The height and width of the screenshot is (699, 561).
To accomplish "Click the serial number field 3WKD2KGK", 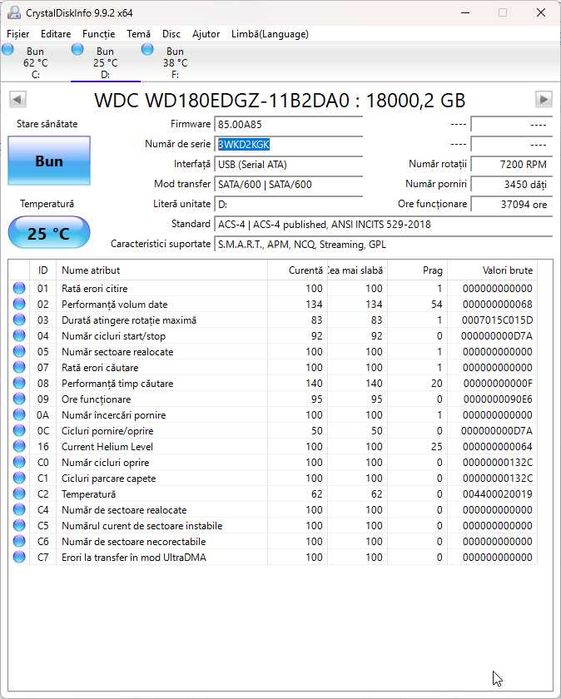I will [x=288, y=144].
